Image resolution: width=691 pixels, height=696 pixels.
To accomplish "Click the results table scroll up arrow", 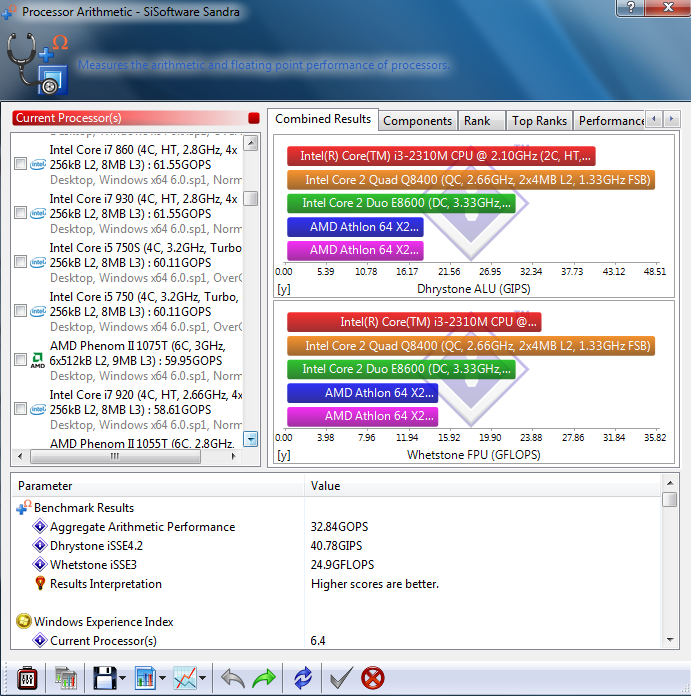I will click(x=670, y=482).
